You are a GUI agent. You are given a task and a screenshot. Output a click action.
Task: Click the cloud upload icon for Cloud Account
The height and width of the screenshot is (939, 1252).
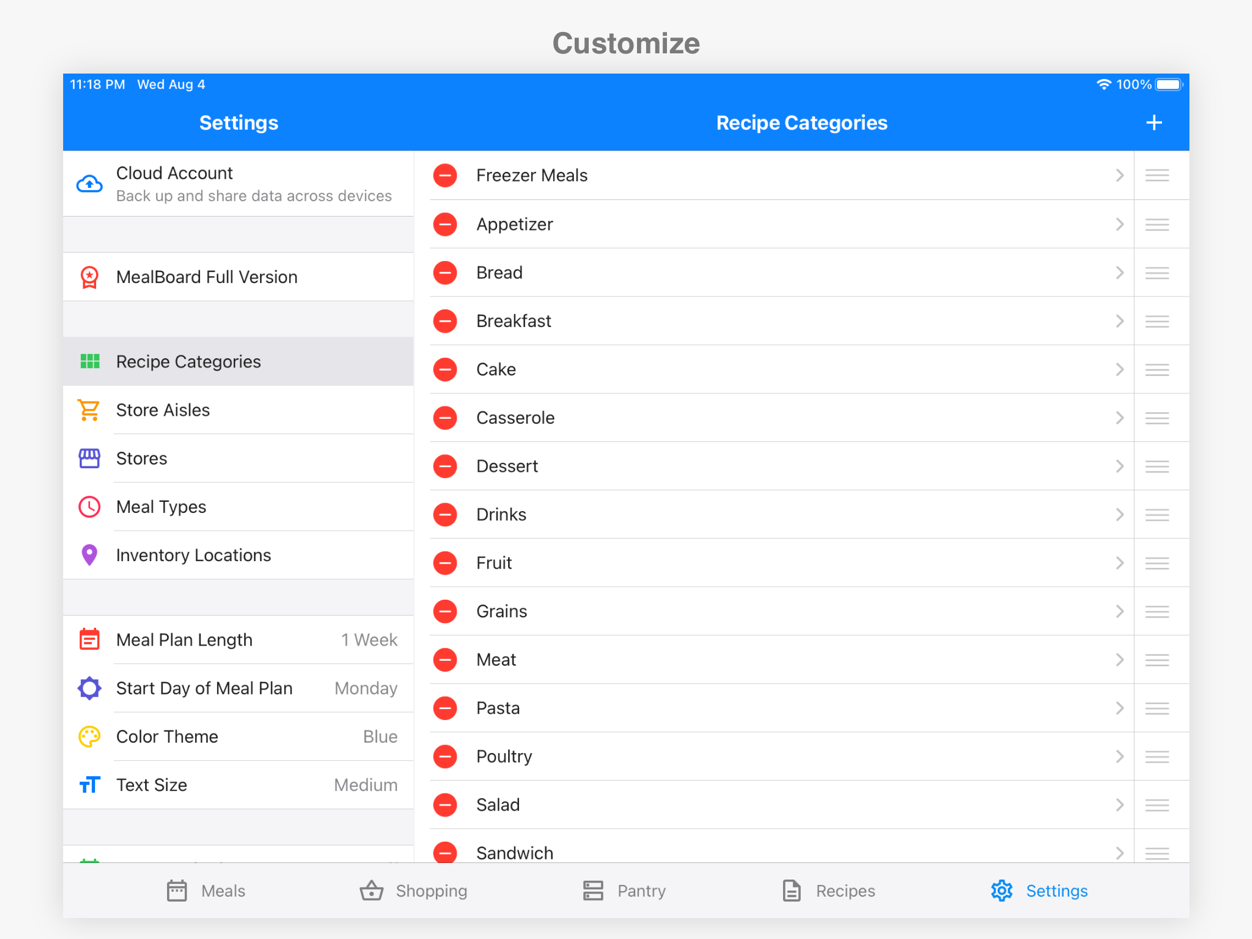pos(90,184)
